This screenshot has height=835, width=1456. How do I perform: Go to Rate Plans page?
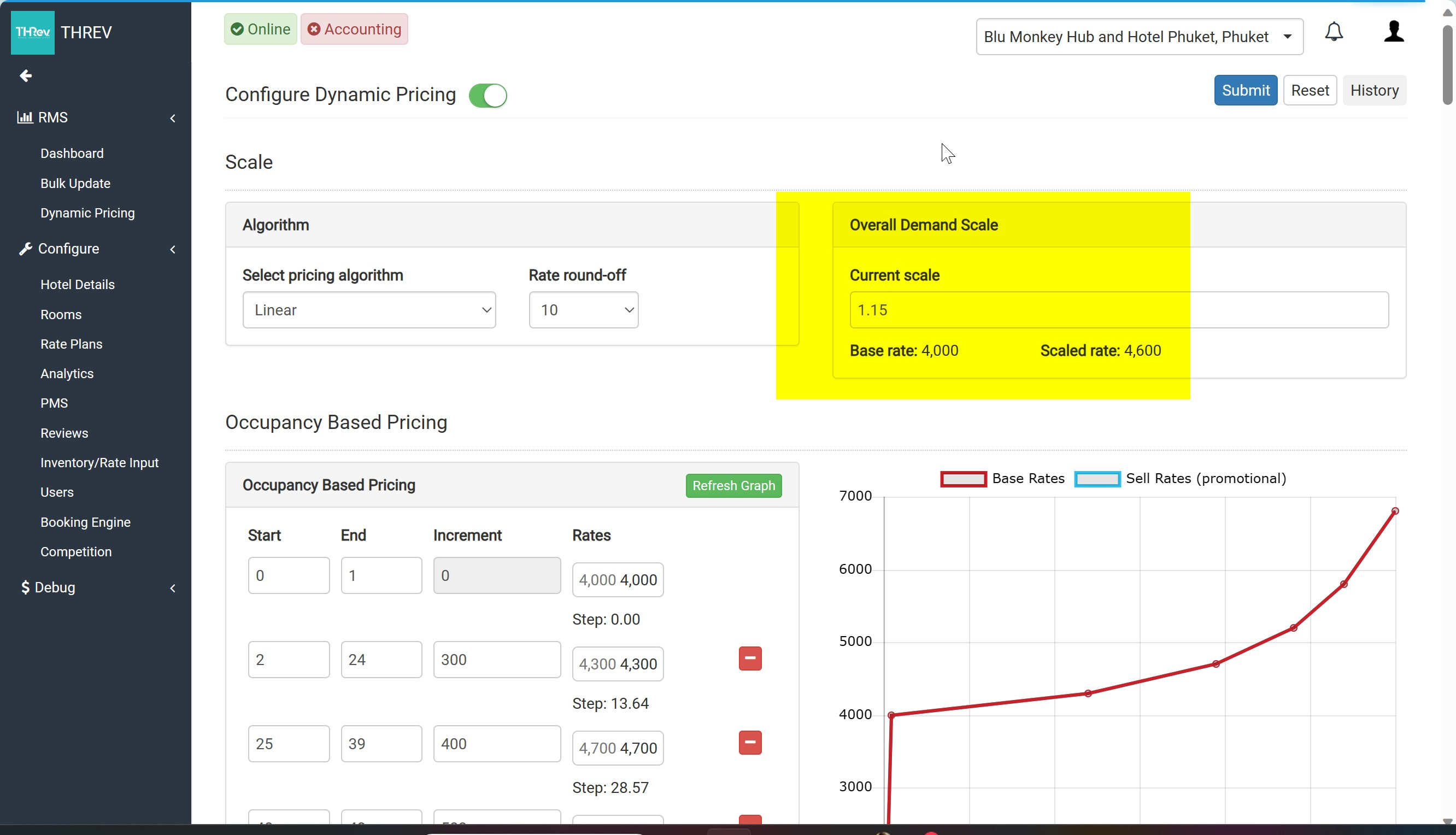[71, 344]
